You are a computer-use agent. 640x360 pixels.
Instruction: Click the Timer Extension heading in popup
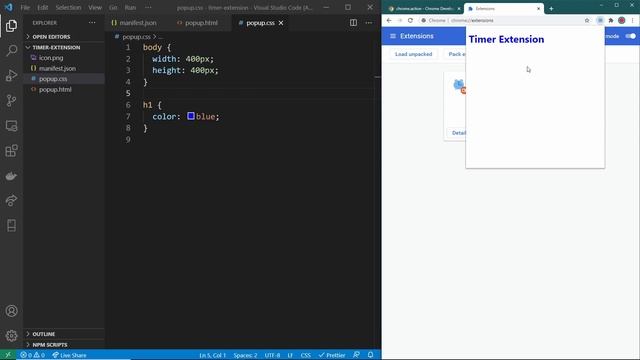pyautogui.click(x=506, y=39)
